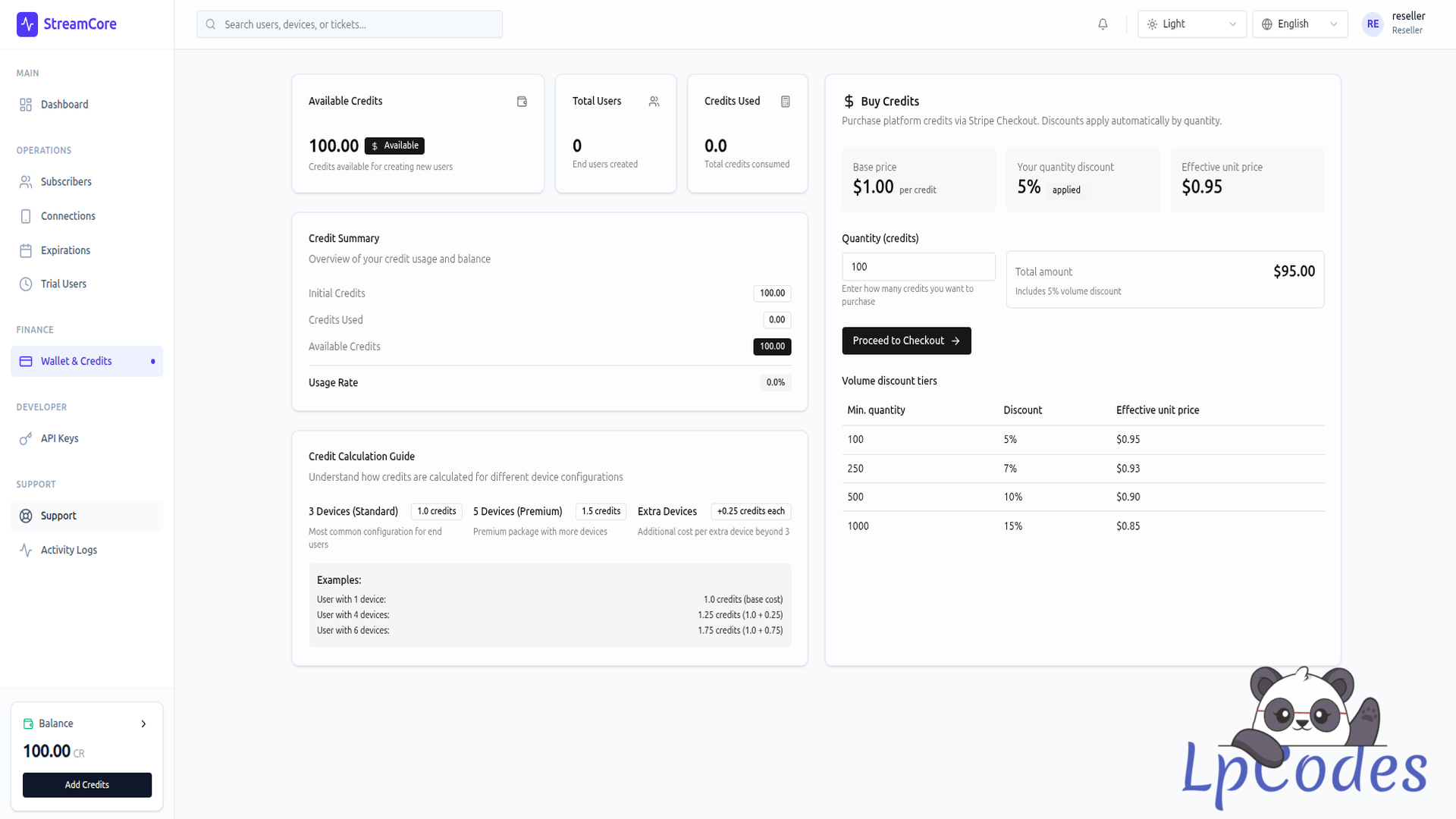Open the Light theme dropdown
The image size is (1456, 819).
pos(1191,24)
